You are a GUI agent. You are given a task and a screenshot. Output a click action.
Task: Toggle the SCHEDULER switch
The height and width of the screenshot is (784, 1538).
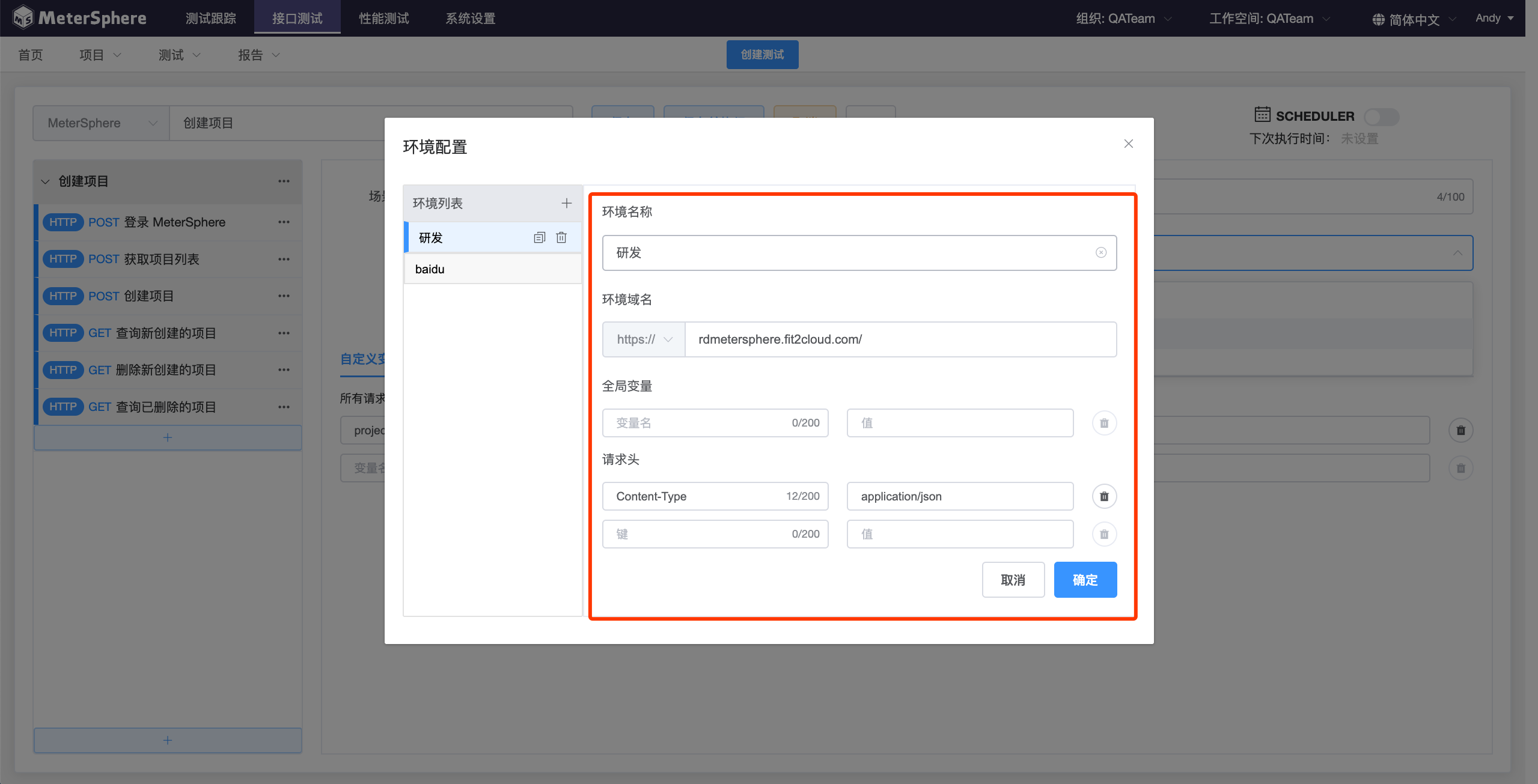(x=1381, y=116)
